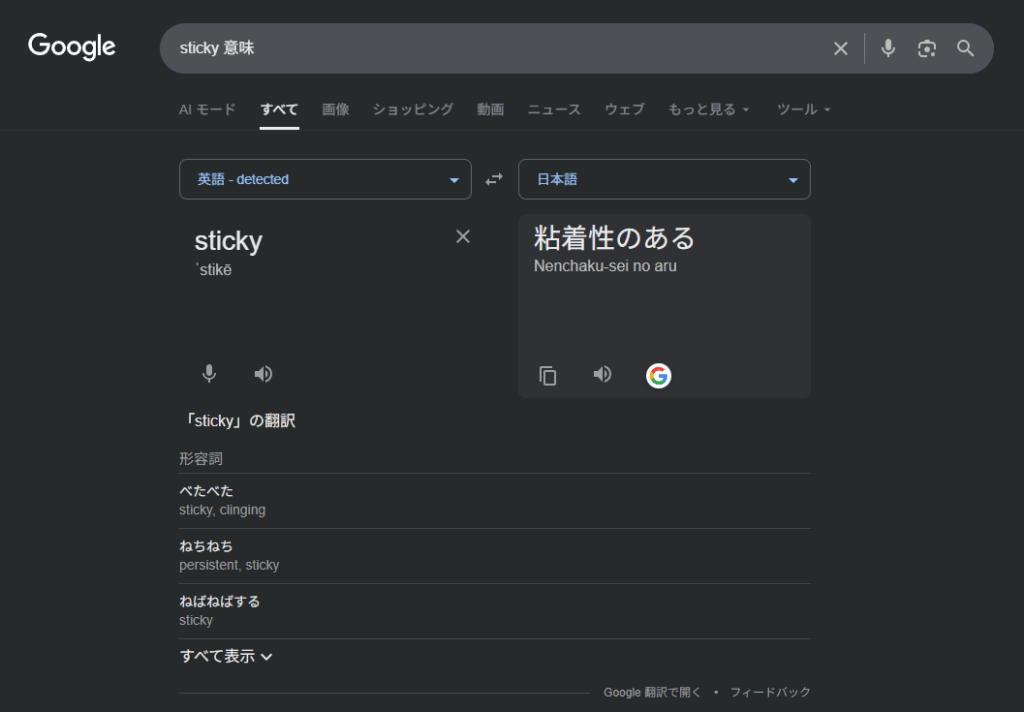Speak input using translate microphone
The image size is (1024, 712).
click(x=209, y=374)
